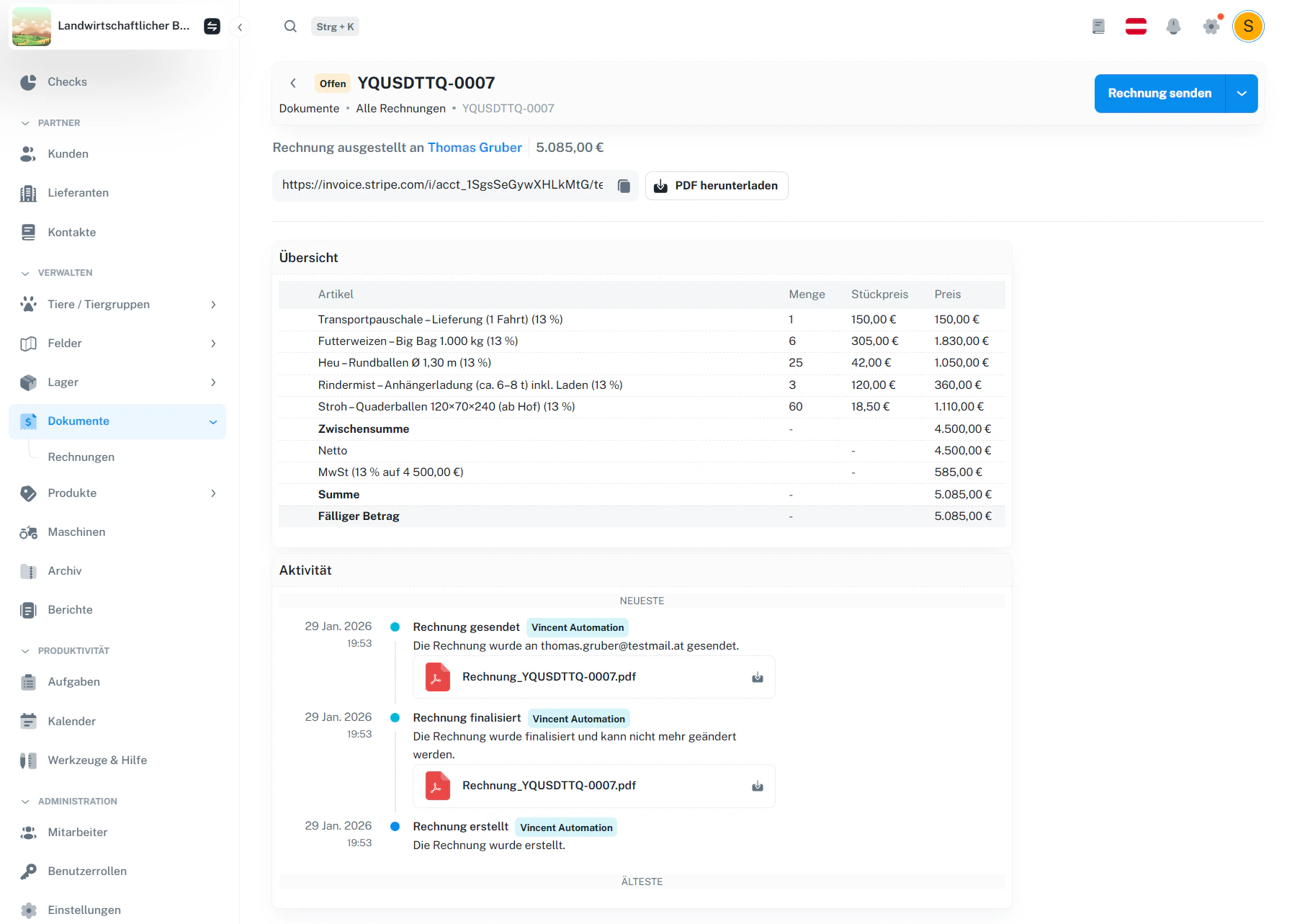Open the search icon in top bar
The image size is (1292, 924).
pyautogui.click(x=290, y=27)
